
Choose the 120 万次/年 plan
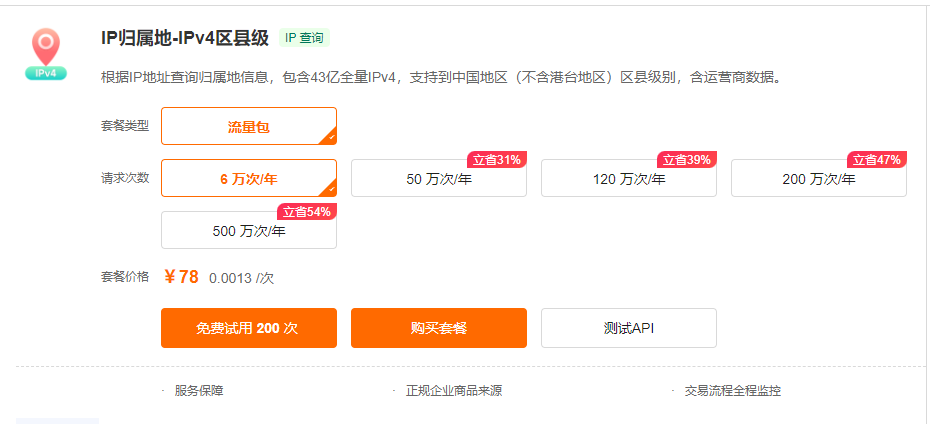point(628,180)
